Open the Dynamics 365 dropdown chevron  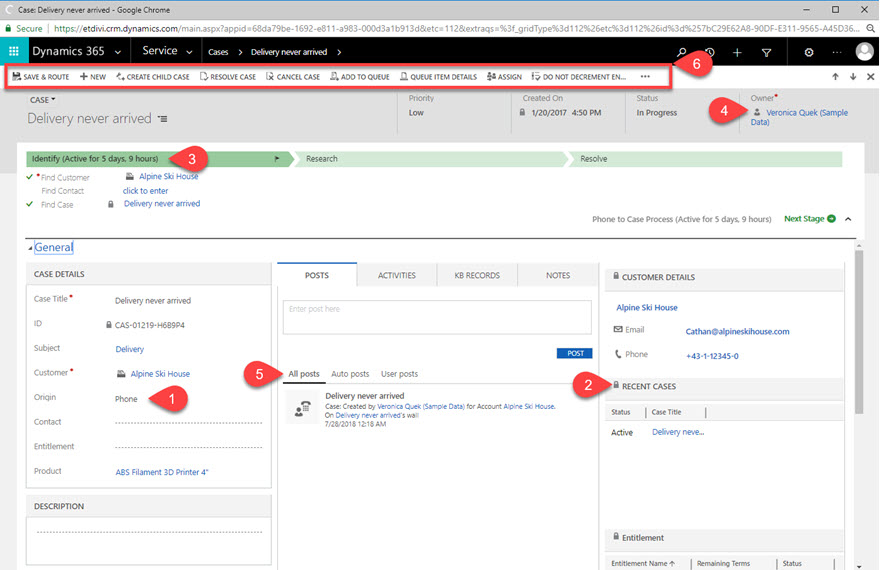click(x=118, y=52)
